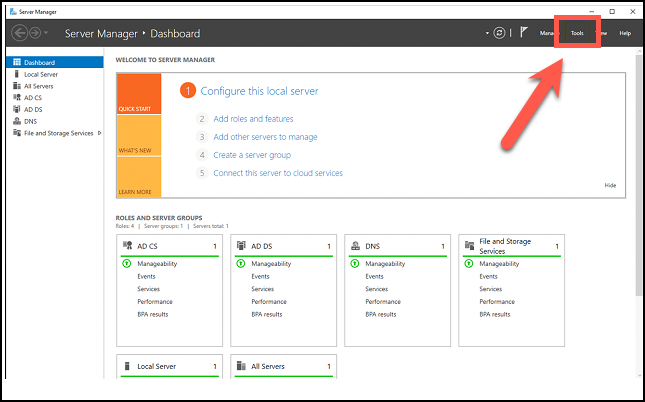The height and width of the screenshot is (402, 645).
Task: Click File and Storage Manageability status icon
Action: pos(469,263)
